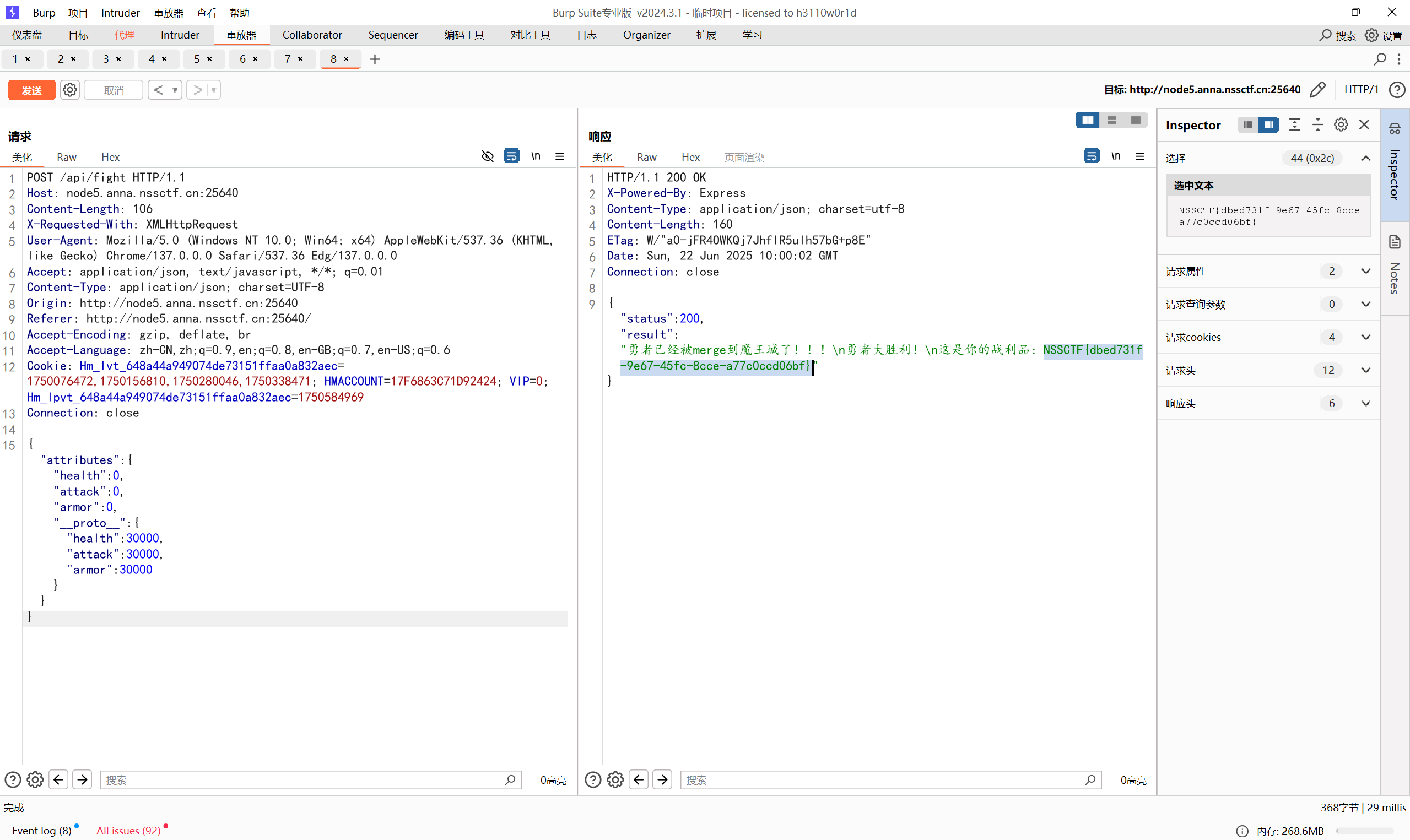Screen dimensions: 1410x840
Task: Click response pane search input field
Action: coord(891,780)
